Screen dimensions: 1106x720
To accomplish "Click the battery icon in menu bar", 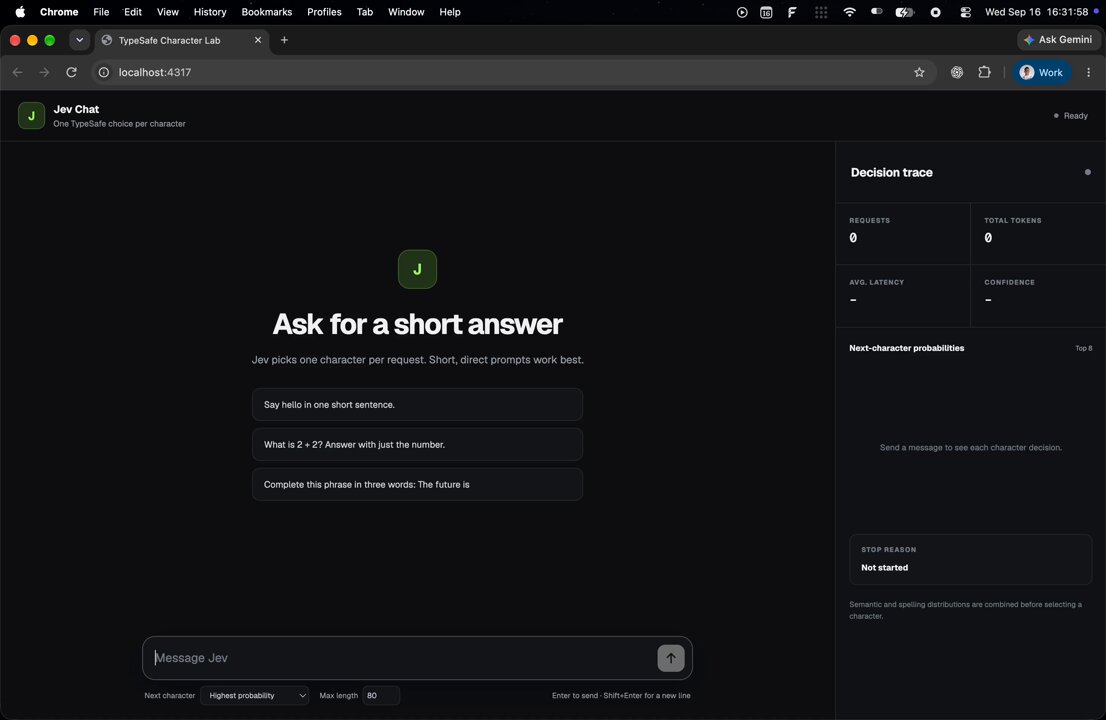I will pyautogui.click(x=904, y=12).
